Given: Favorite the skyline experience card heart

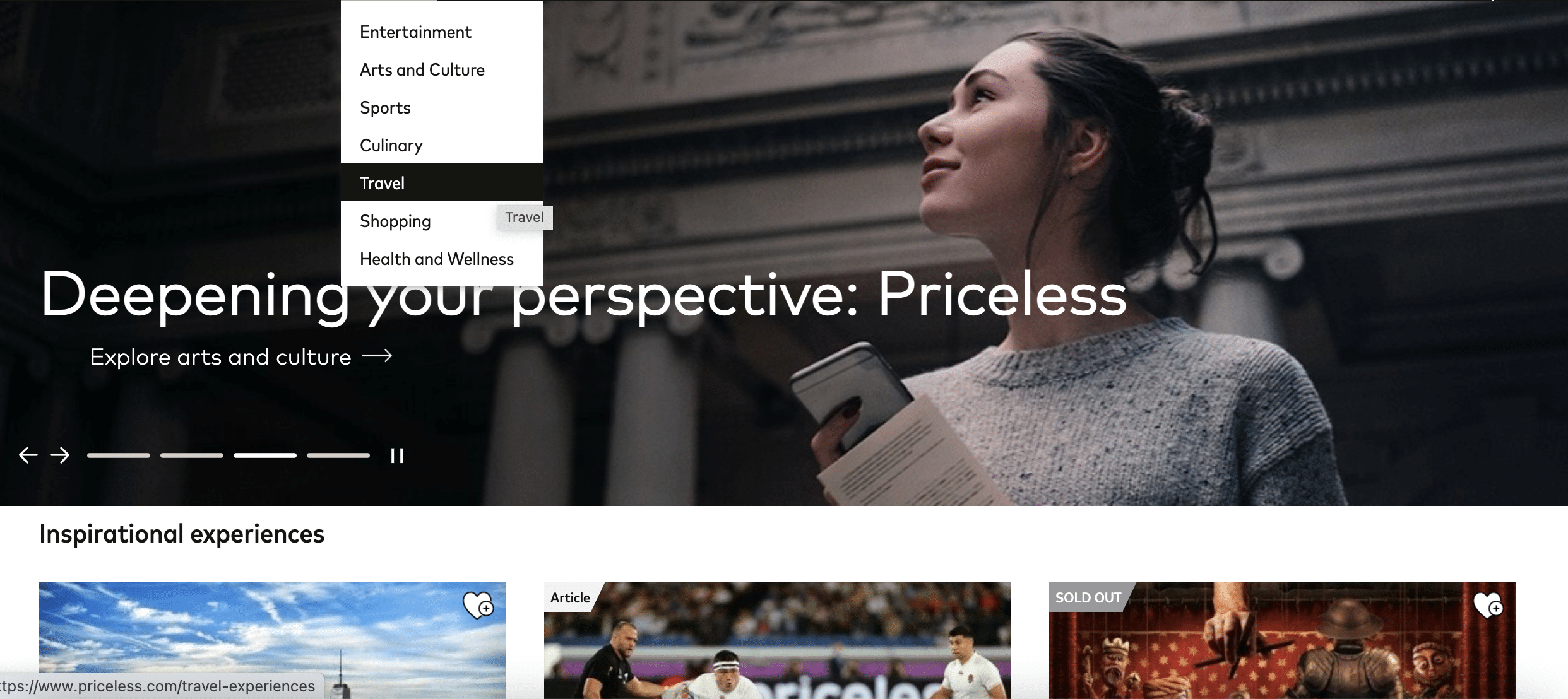Looking at the screenshot, I should pyautogui.click(x=478, y=606).
